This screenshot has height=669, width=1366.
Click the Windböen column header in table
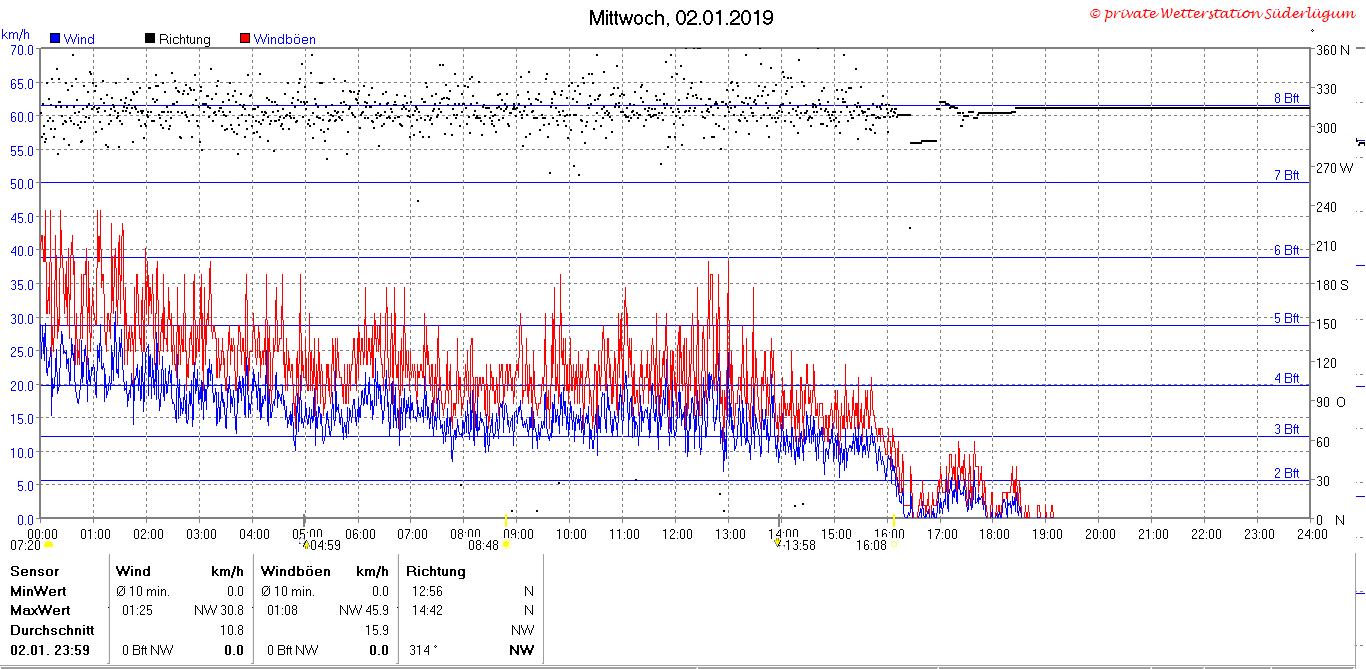pos(296,571)
